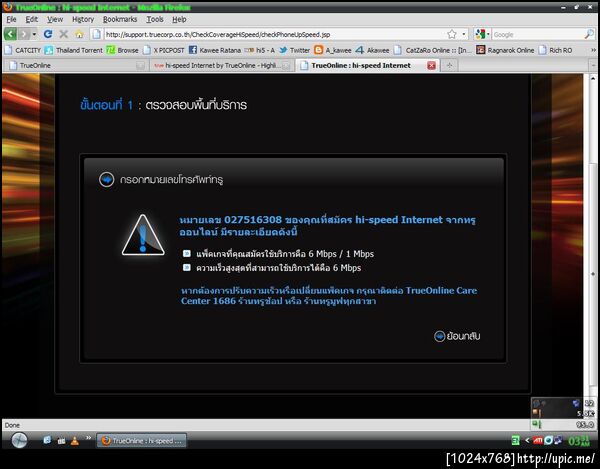600x469 pixels.
Task: Switch to the first TrueOnline tab
Action: 77,65
